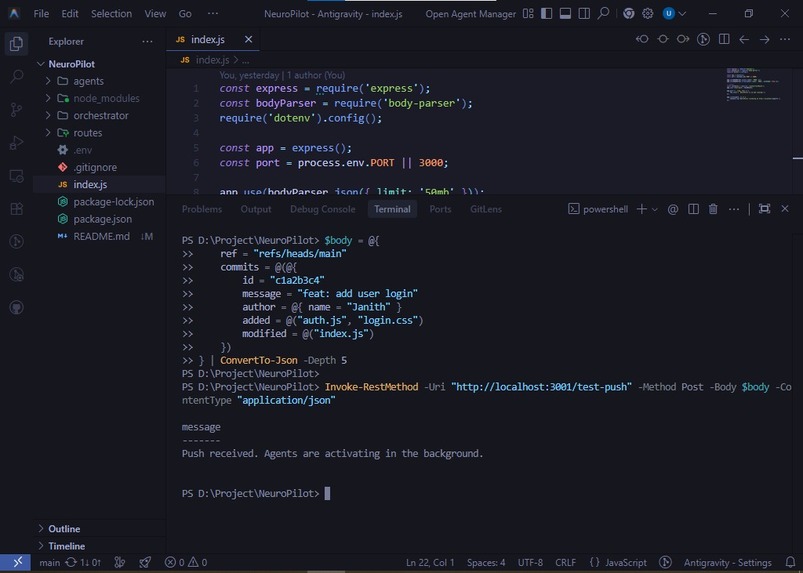This screenshot has width=803, height=573.
Task: Open README.md in explorer
Action: [x=99, y=237]
